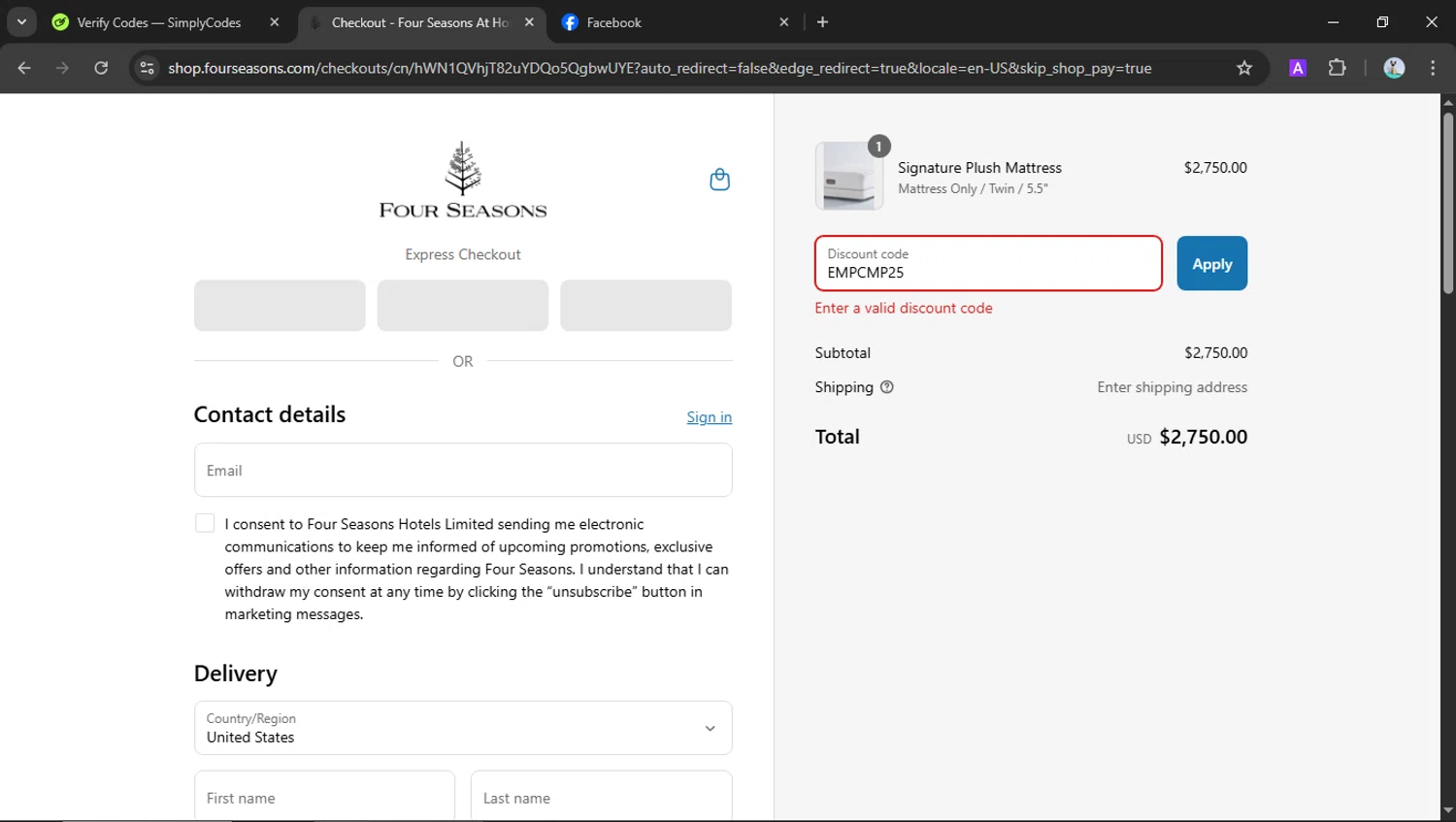Open the tab search dropdown arrow
Viewport: 1456px width, 822px height.
coord(21,22)
